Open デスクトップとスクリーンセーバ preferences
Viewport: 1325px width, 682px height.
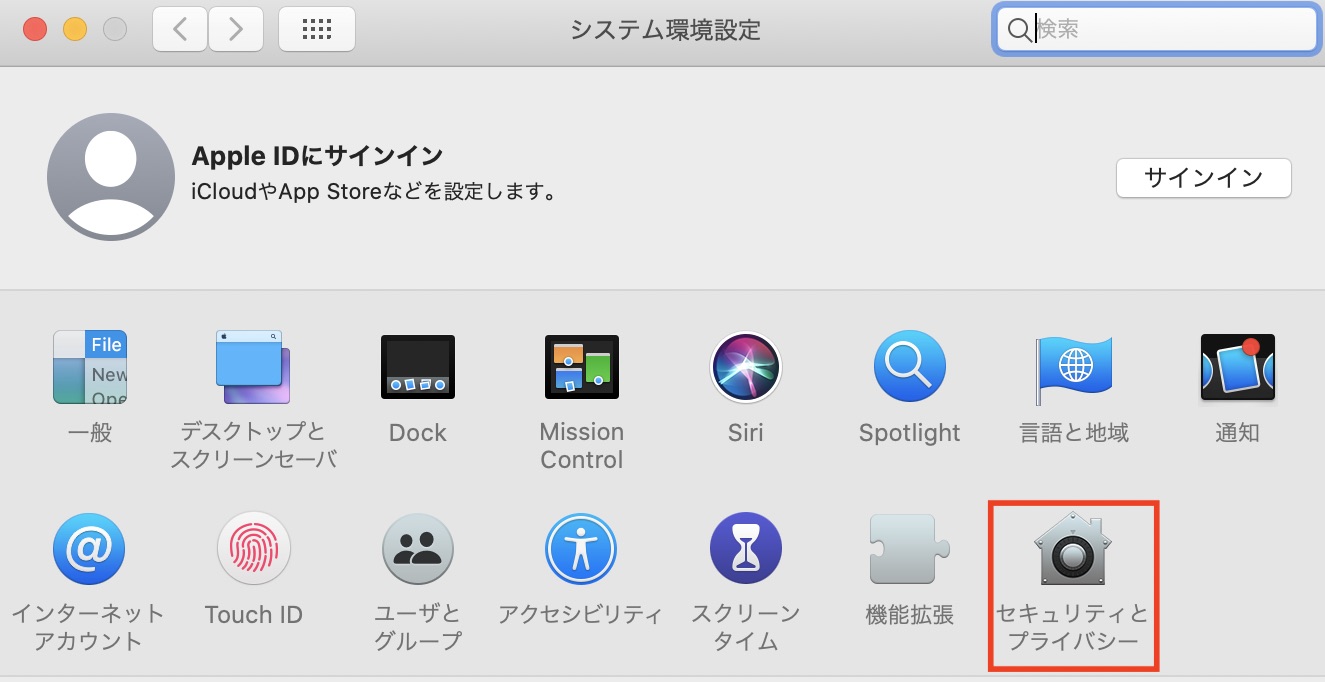tap(253, 368)
